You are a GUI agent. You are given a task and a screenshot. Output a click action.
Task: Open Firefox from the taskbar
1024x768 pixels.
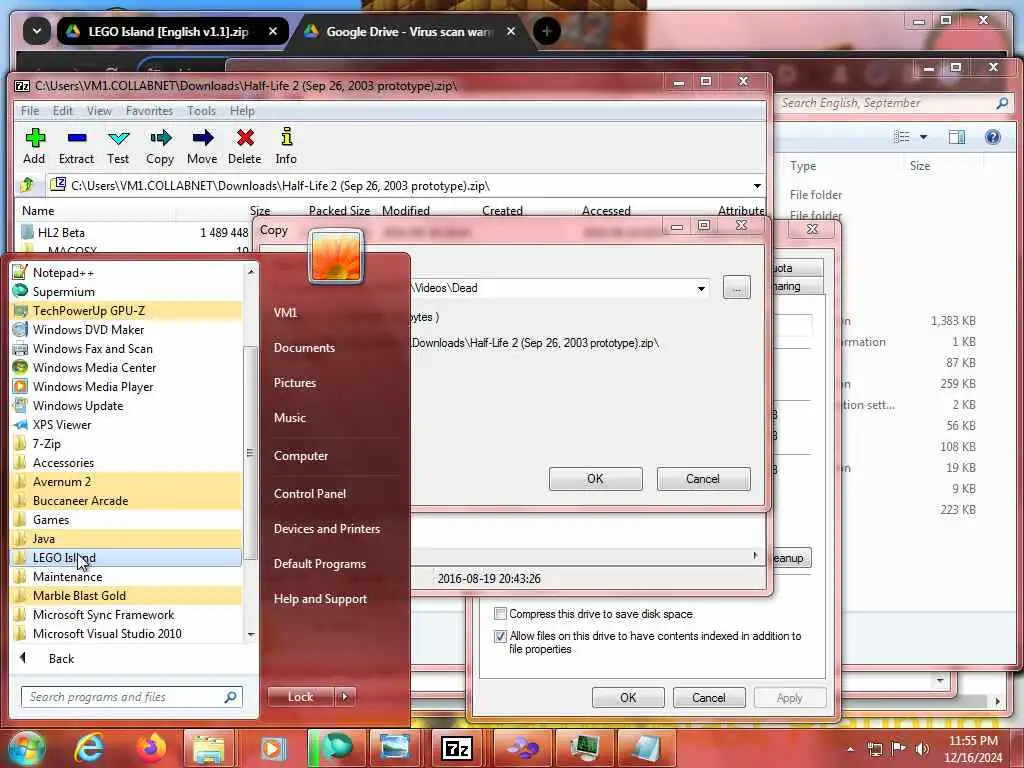coord(151,748)
